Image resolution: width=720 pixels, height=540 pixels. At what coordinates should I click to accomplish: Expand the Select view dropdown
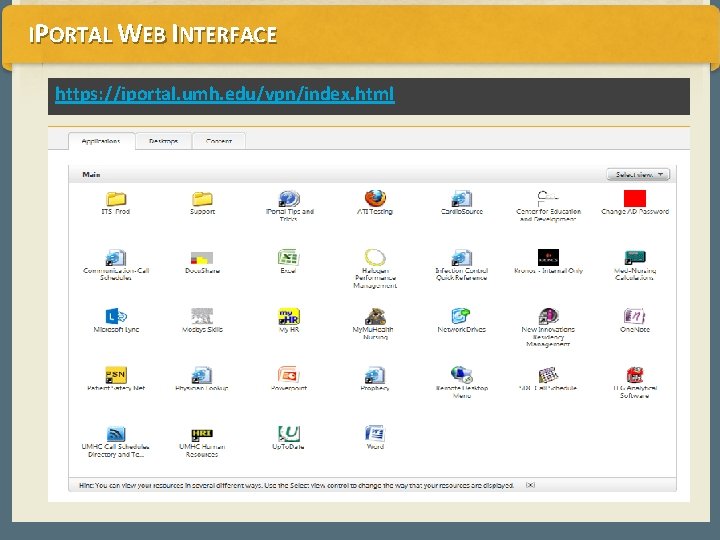(638, 174)
